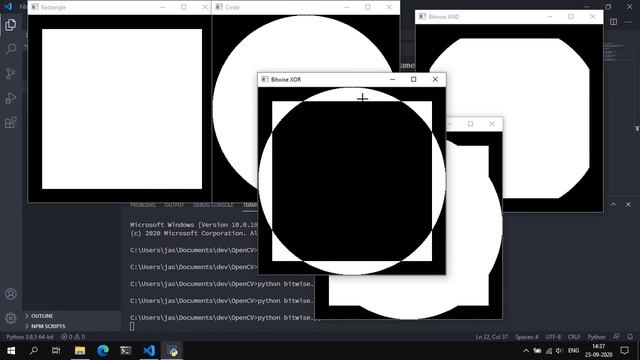This screenshot has width=640, height=360.
Task: Open the editor More Actions ellipsis
Action: coord(628,22)
